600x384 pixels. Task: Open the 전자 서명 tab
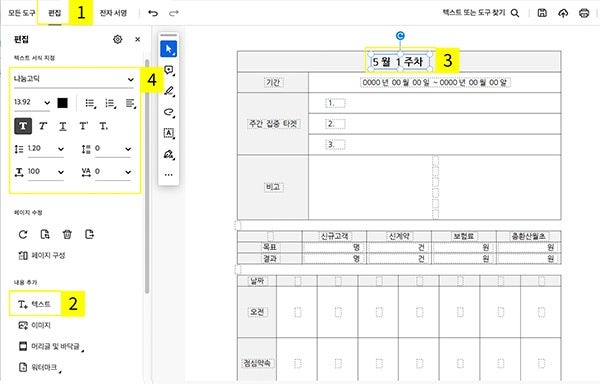coord(113,13)
